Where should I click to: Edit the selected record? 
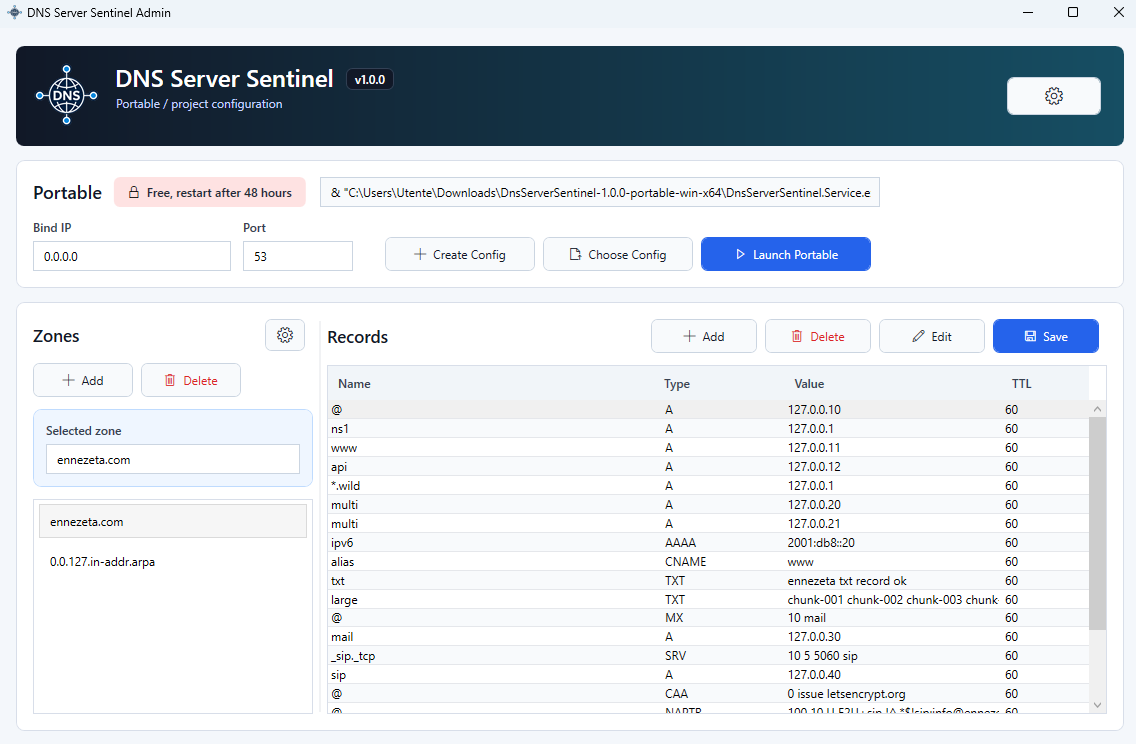[x=932, y=336]
